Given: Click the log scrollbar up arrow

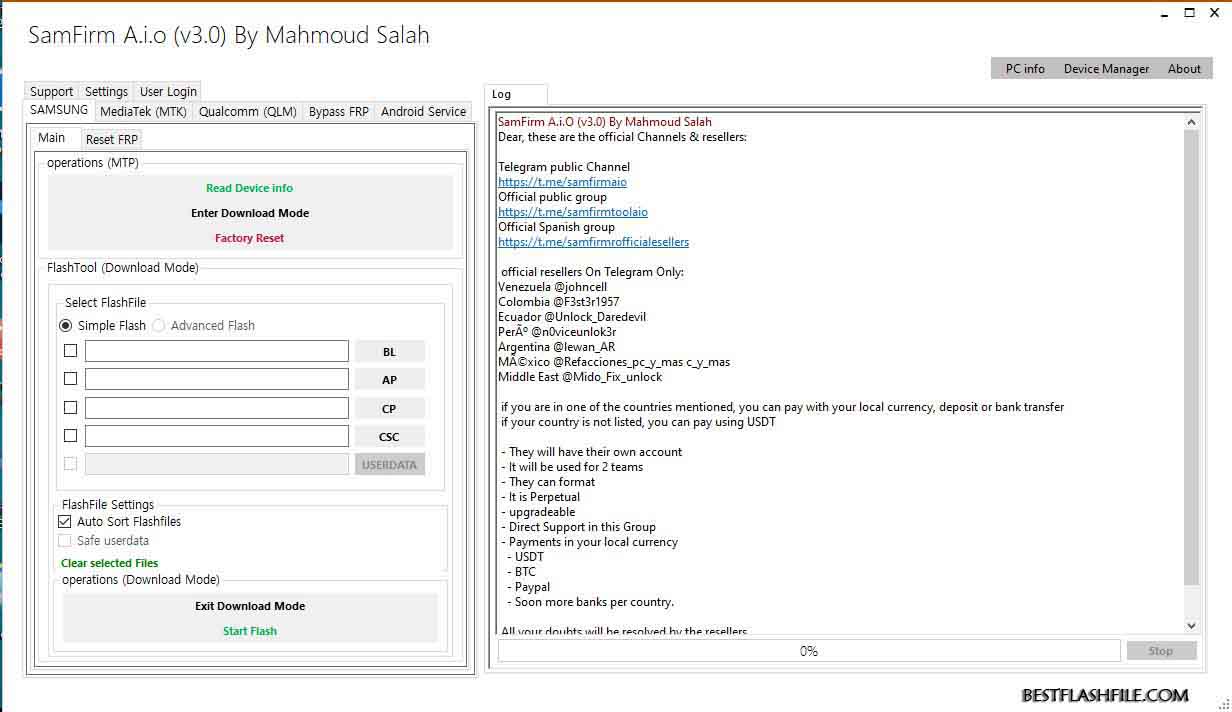Looking at the screenshot, I should (1191, 122).
